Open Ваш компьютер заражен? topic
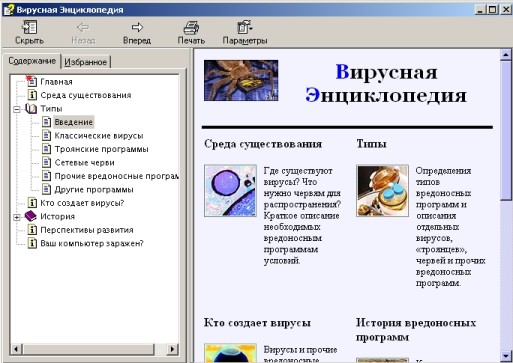This screenshot has width=513, height=363. pyautogui.click(x=92, y=243)
